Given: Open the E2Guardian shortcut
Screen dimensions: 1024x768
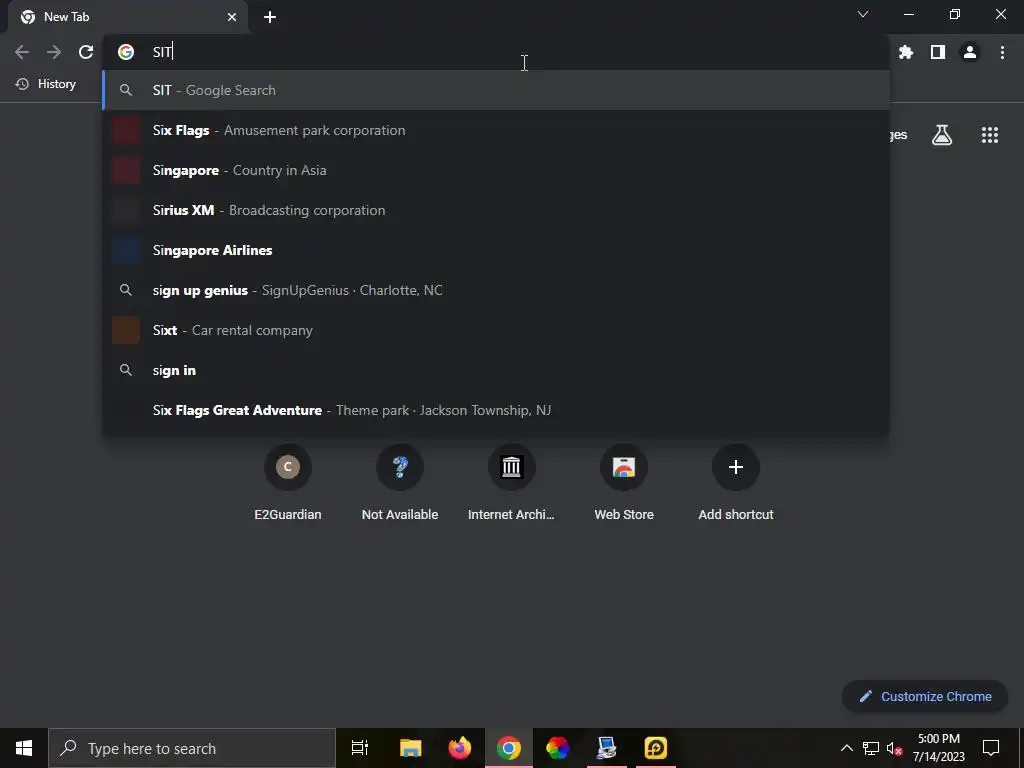Looking at the screenshot, I should point(287,483).
